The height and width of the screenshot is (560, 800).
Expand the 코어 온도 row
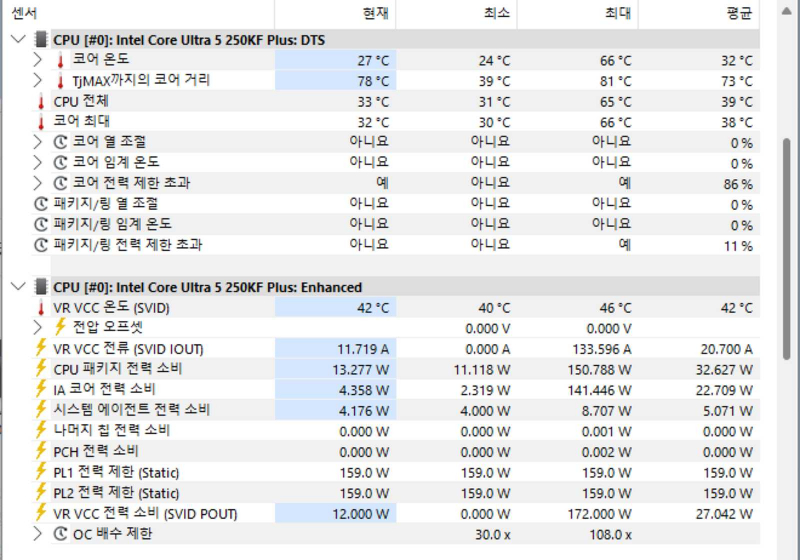pos(38,60)
